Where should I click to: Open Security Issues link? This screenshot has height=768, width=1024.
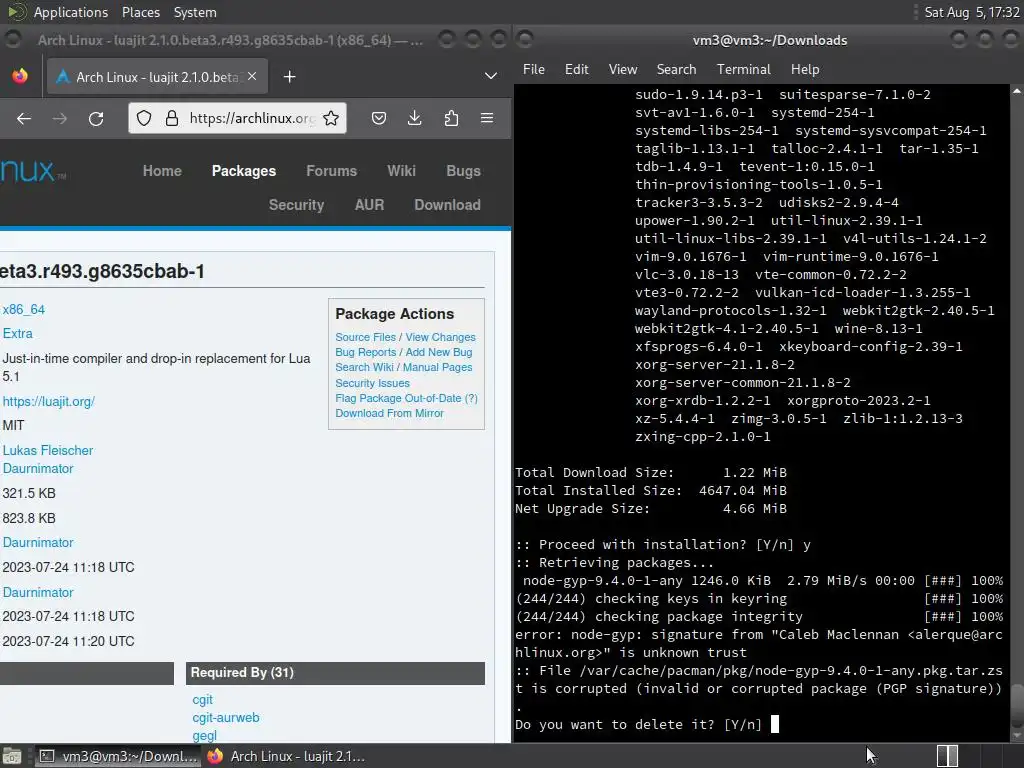[x=372, y=383]
